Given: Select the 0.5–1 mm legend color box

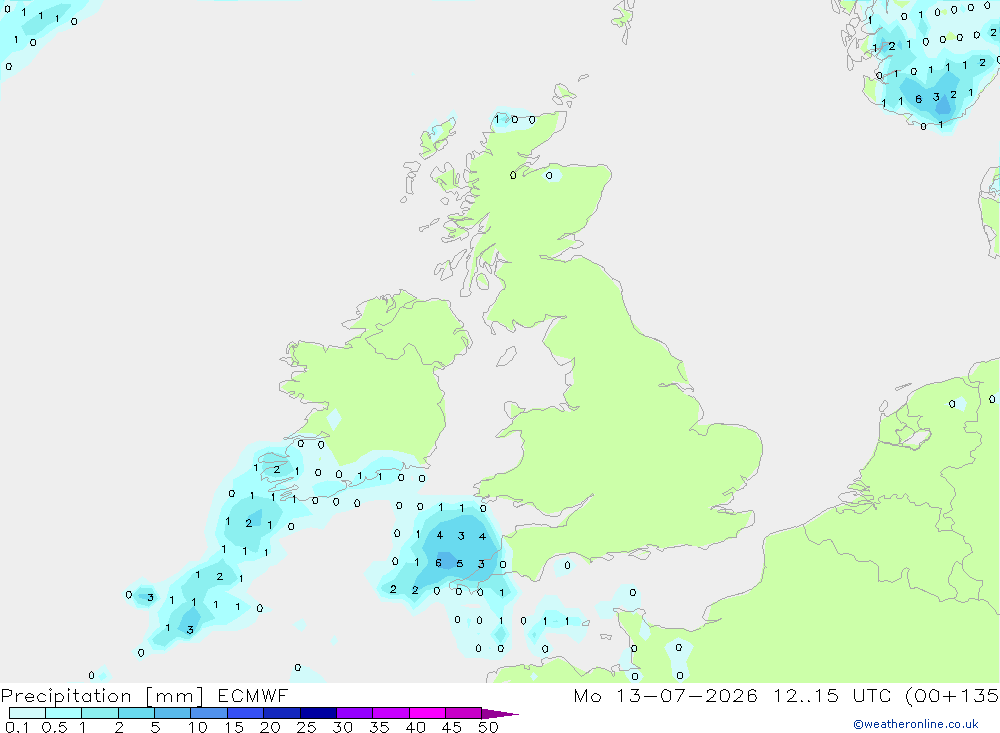Looking at the screenshot, I should 64,713.
